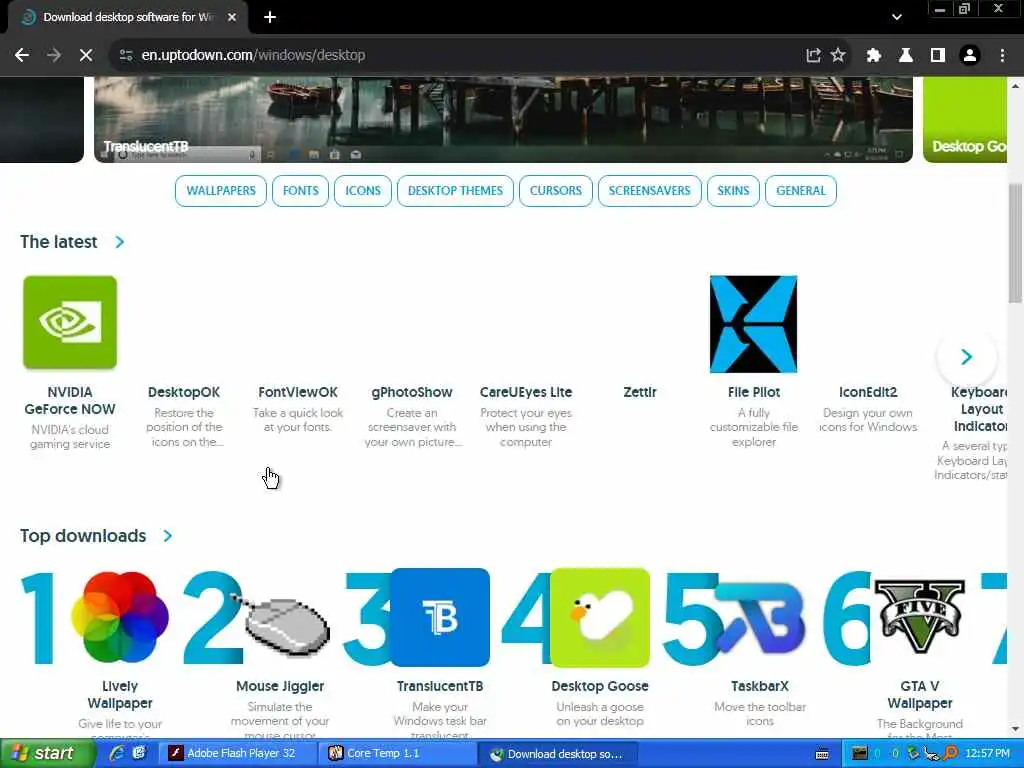This screenshot has width=1024, height=768.
Task: Select the GENERAL category
Action: pyautogui.click(x=801, y=191)
